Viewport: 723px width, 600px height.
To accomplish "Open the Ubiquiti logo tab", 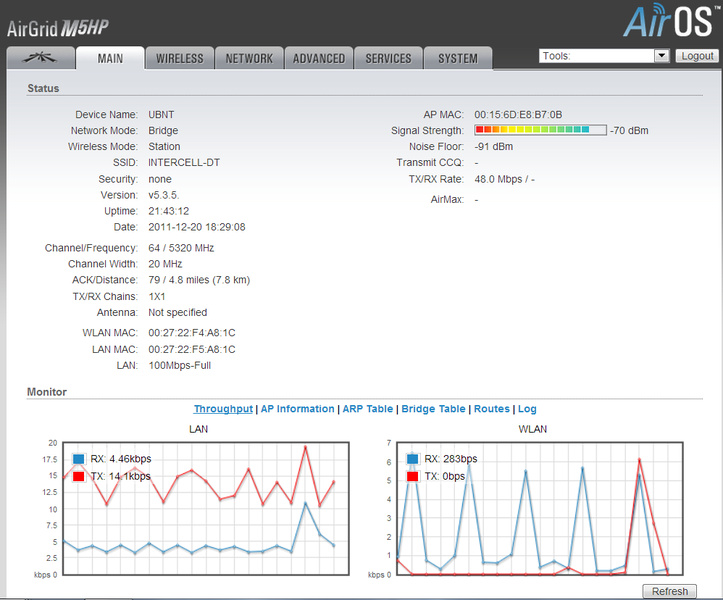I will tap(41, 58).
